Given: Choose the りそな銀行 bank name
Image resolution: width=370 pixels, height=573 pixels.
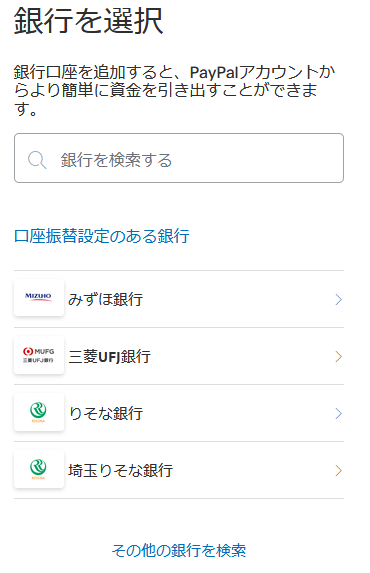Looking at the screenshot, I should pos(105,414).
